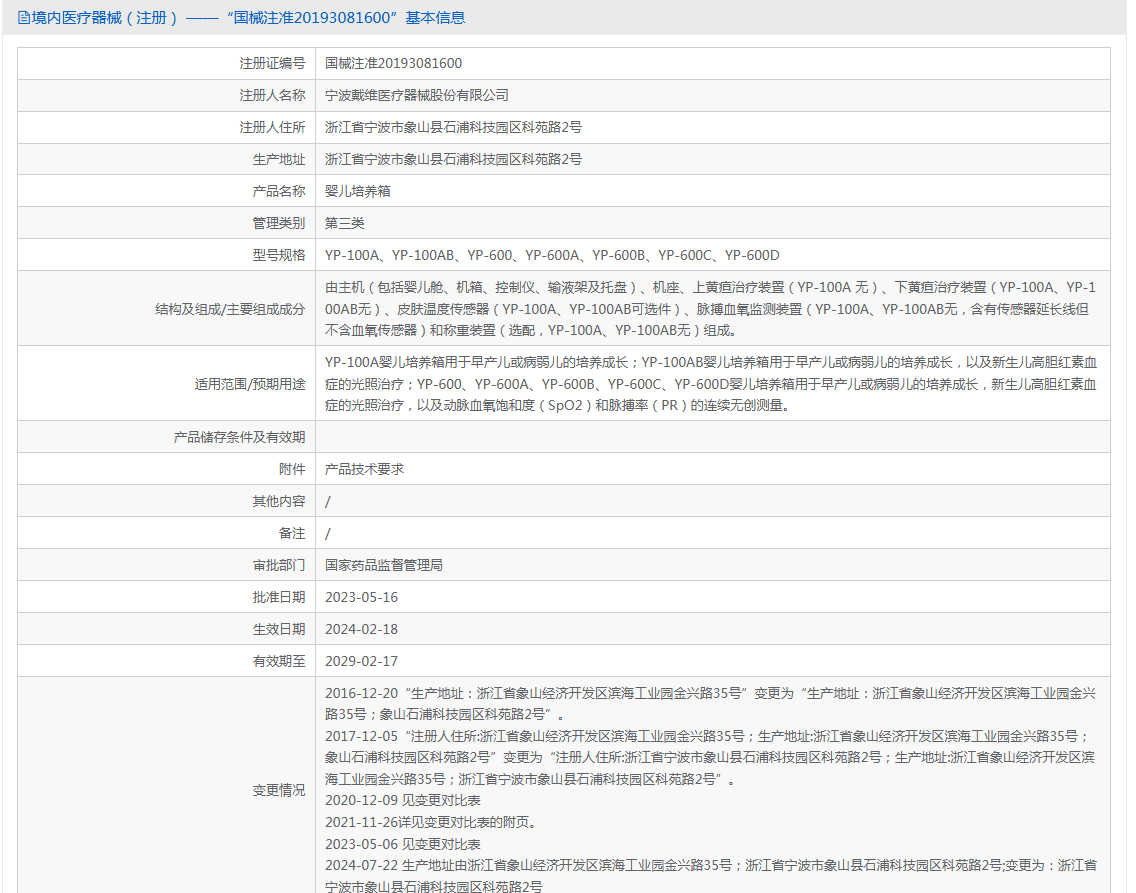The width and height of the screenshot is (1136, 893).
Task: Click the 变更情况 label
Action: tap(279, 790)
